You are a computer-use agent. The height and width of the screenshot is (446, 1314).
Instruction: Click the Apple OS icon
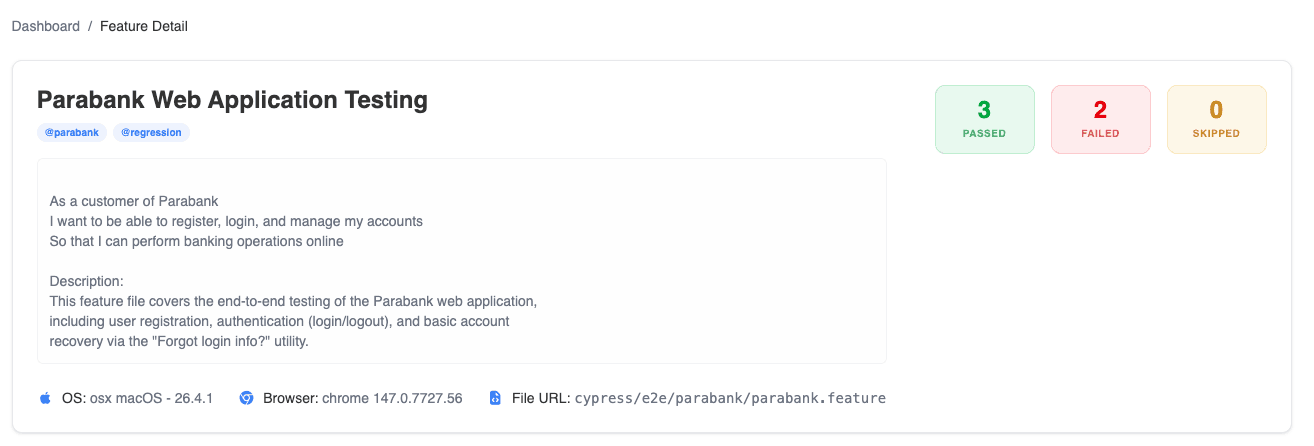click(x=45, y=398)
